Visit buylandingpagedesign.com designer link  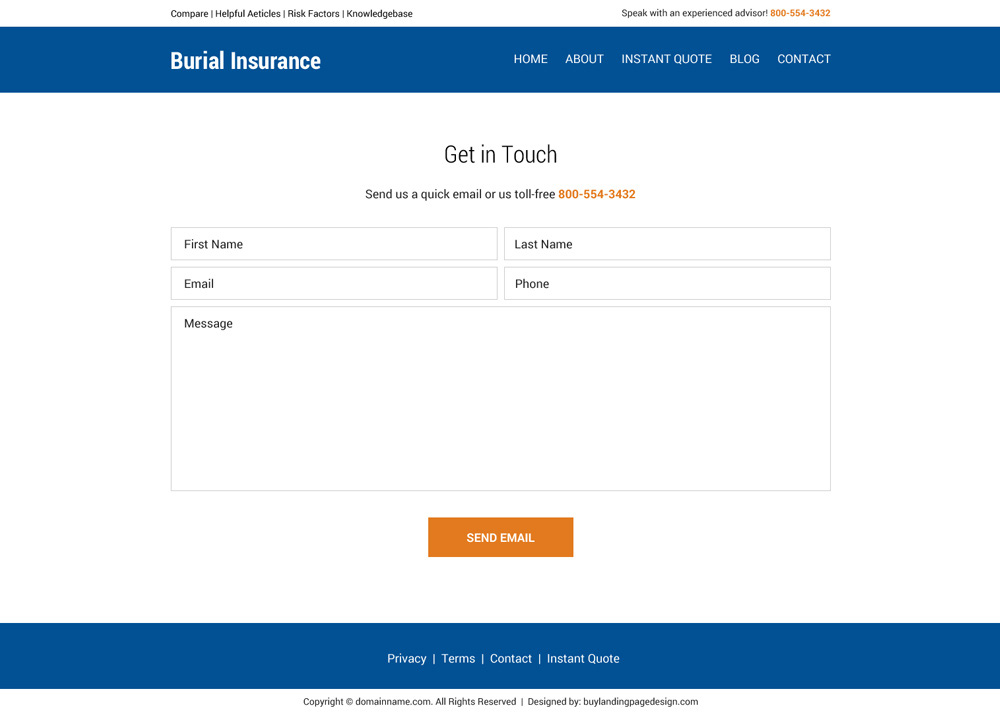tap(640, 702)
